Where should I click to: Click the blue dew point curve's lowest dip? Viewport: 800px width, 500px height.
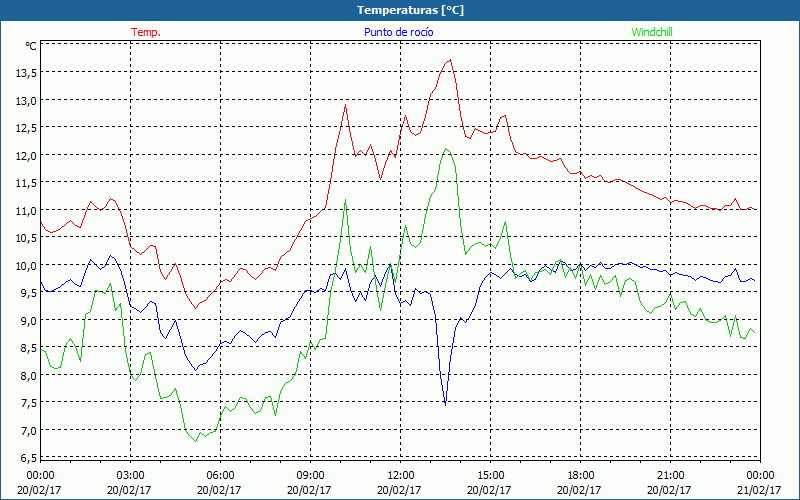pyautogui.click(x=445, y=405)
